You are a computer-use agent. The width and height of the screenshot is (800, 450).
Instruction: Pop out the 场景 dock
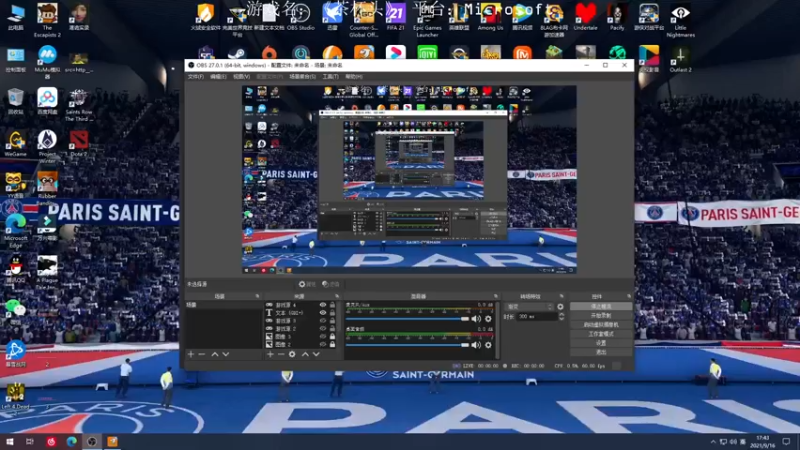pos(257,296)
